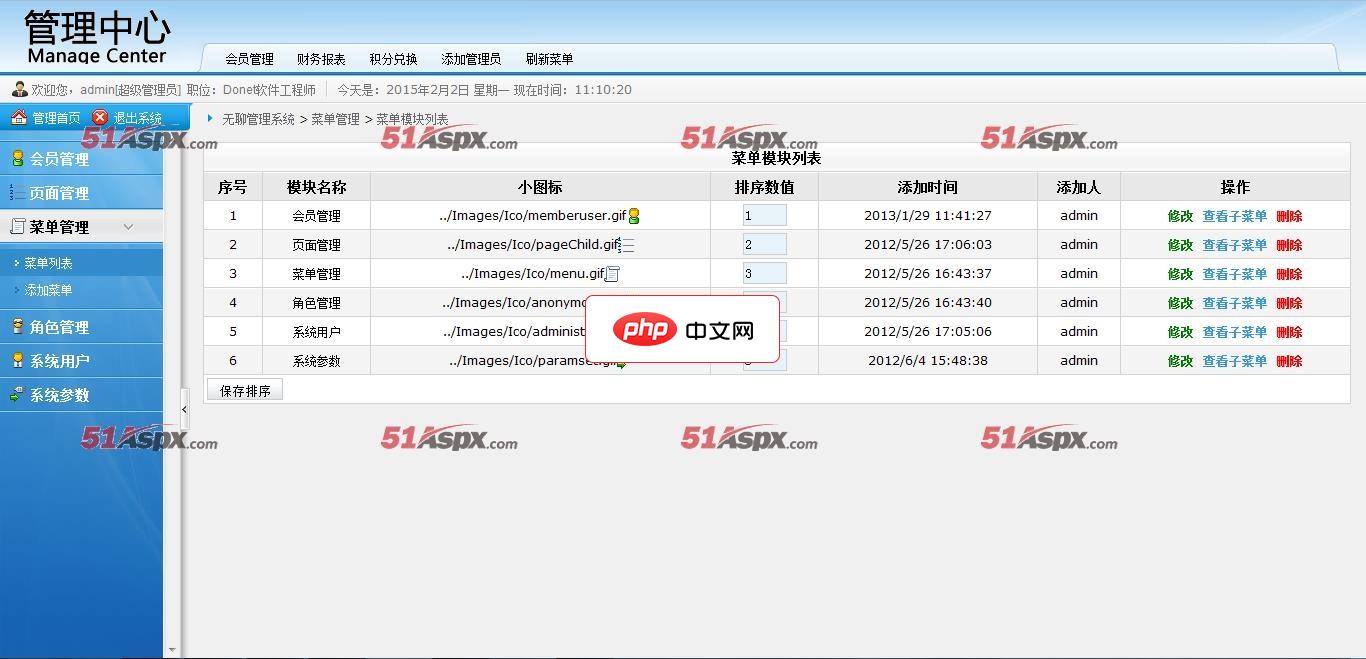Click the sort value field for 页面管理
The height and width of the screenshot is (659, 1366).
(764, 245)
